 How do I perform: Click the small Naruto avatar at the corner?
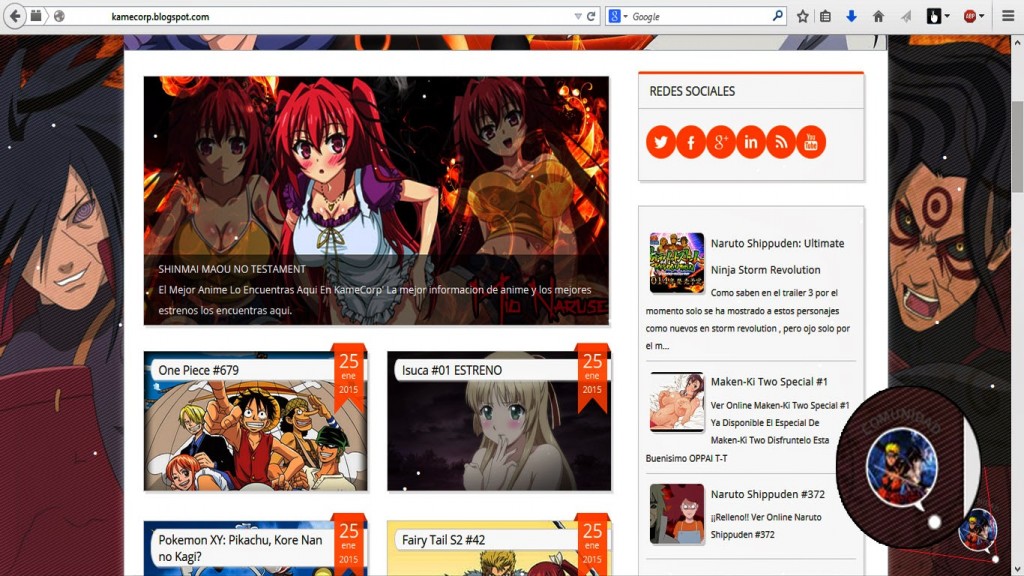click(x=978, y=530)
